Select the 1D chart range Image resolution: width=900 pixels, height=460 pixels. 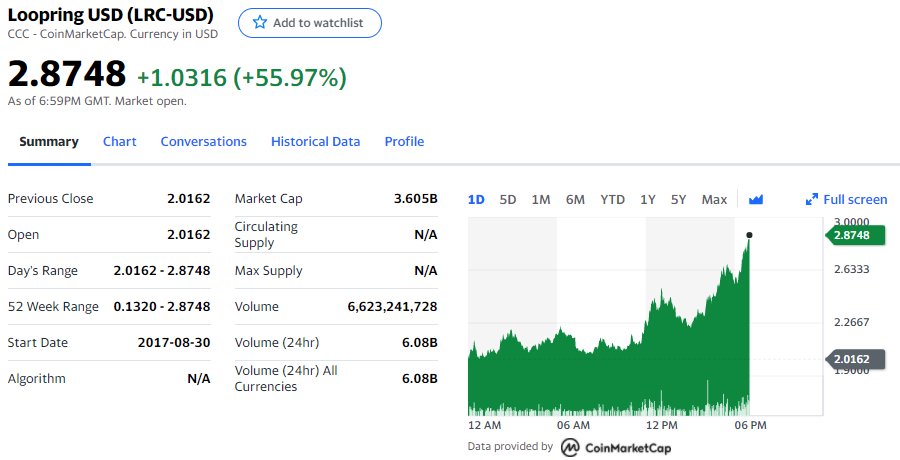(476, 199)
